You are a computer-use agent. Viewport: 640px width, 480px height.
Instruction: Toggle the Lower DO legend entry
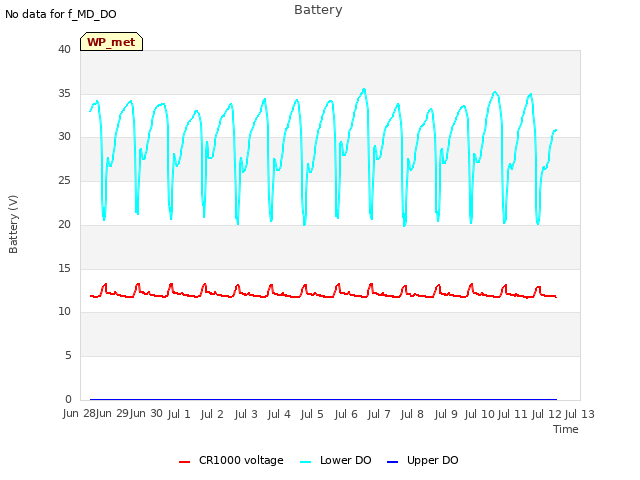(336, 460)
